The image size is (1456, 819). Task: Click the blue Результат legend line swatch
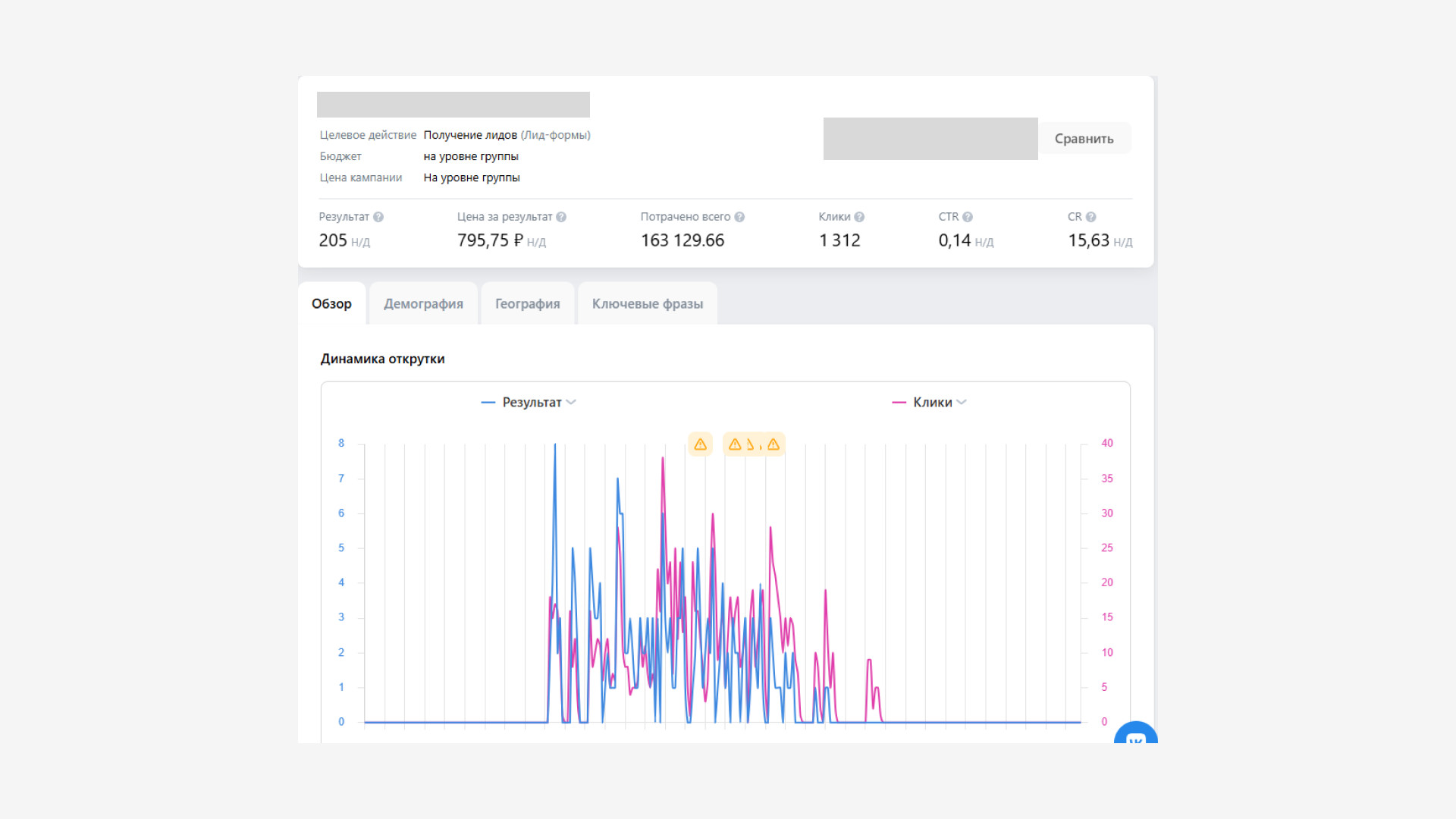click(x=488, y=403)
